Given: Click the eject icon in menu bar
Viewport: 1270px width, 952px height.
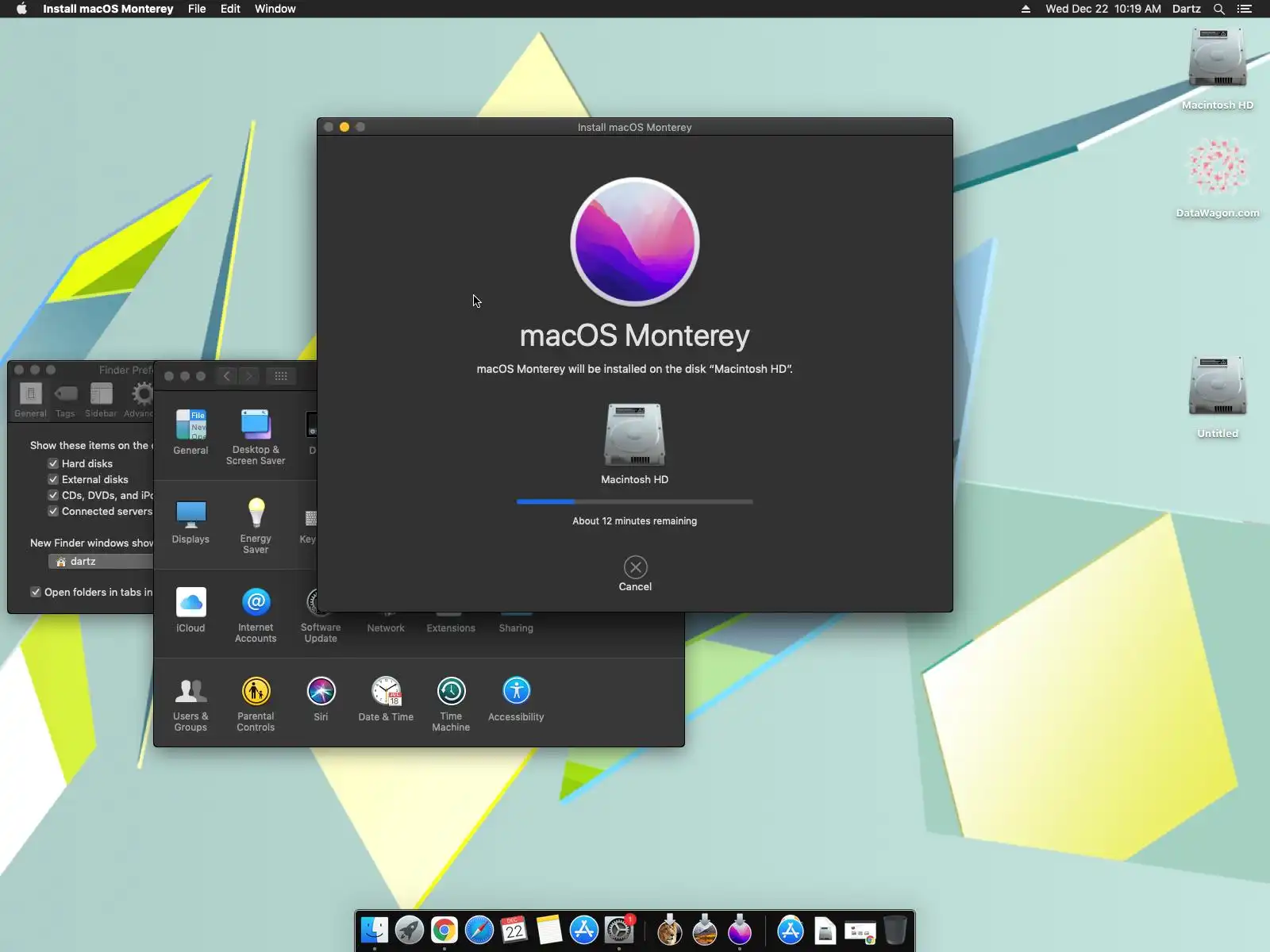Looking at the screenshot, I should pos(1026,9).
